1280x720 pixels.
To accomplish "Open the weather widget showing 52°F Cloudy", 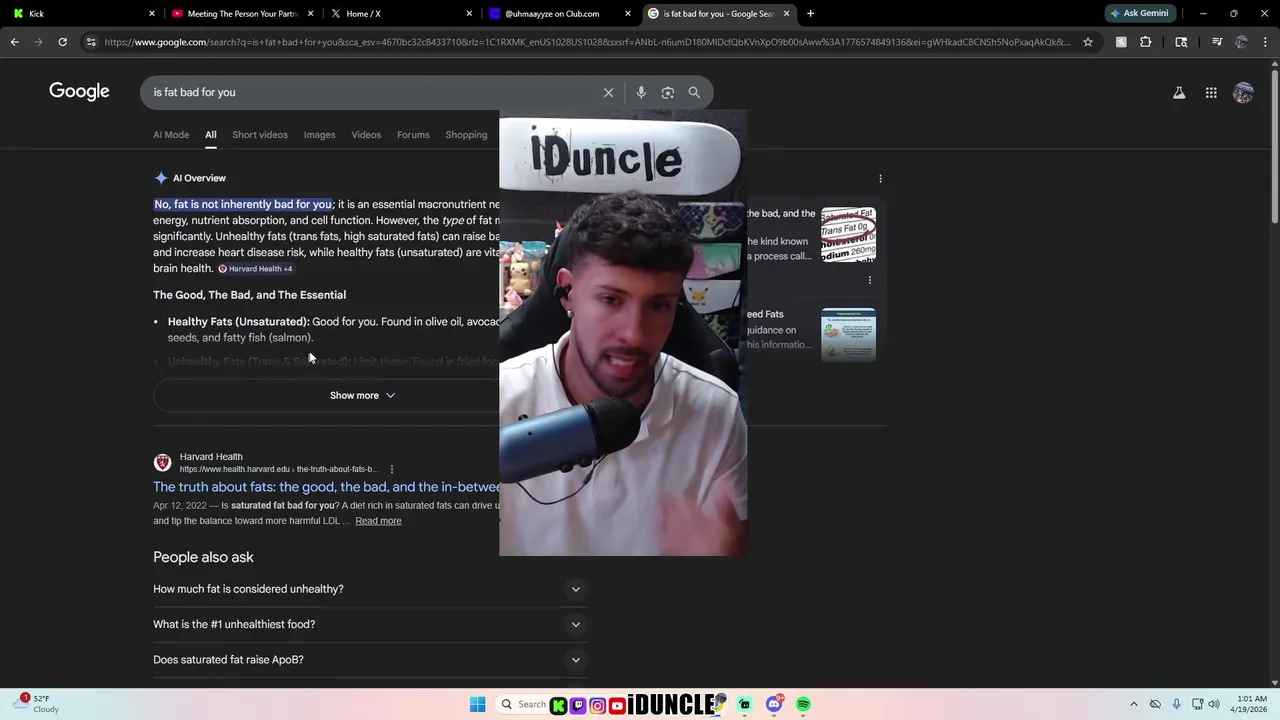I will click(38, 704).
